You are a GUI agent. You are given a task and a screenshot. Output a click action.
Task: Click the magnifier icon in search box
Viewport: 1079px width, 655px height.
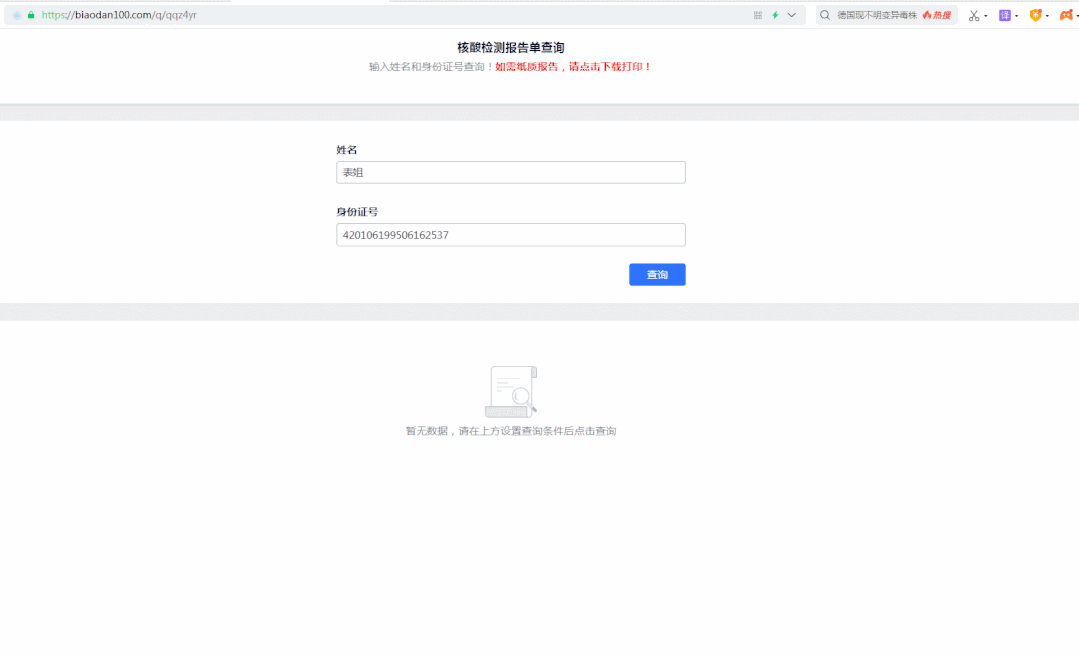tap(825, 15)
